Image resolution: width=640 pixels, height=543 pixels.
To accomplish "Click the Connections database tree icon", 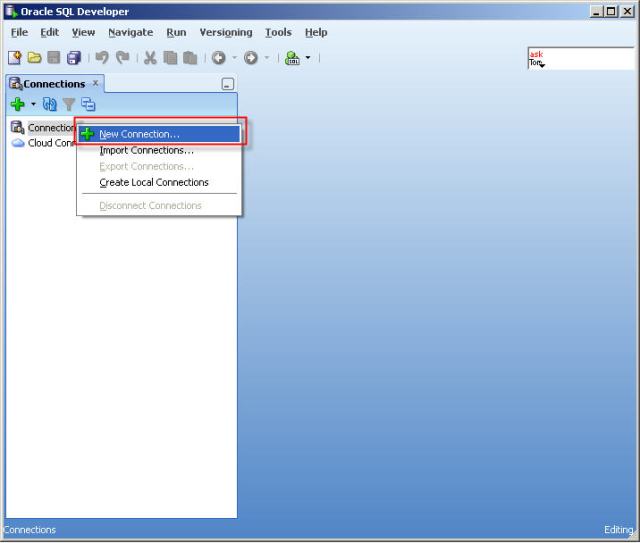I will pos(17,127).
